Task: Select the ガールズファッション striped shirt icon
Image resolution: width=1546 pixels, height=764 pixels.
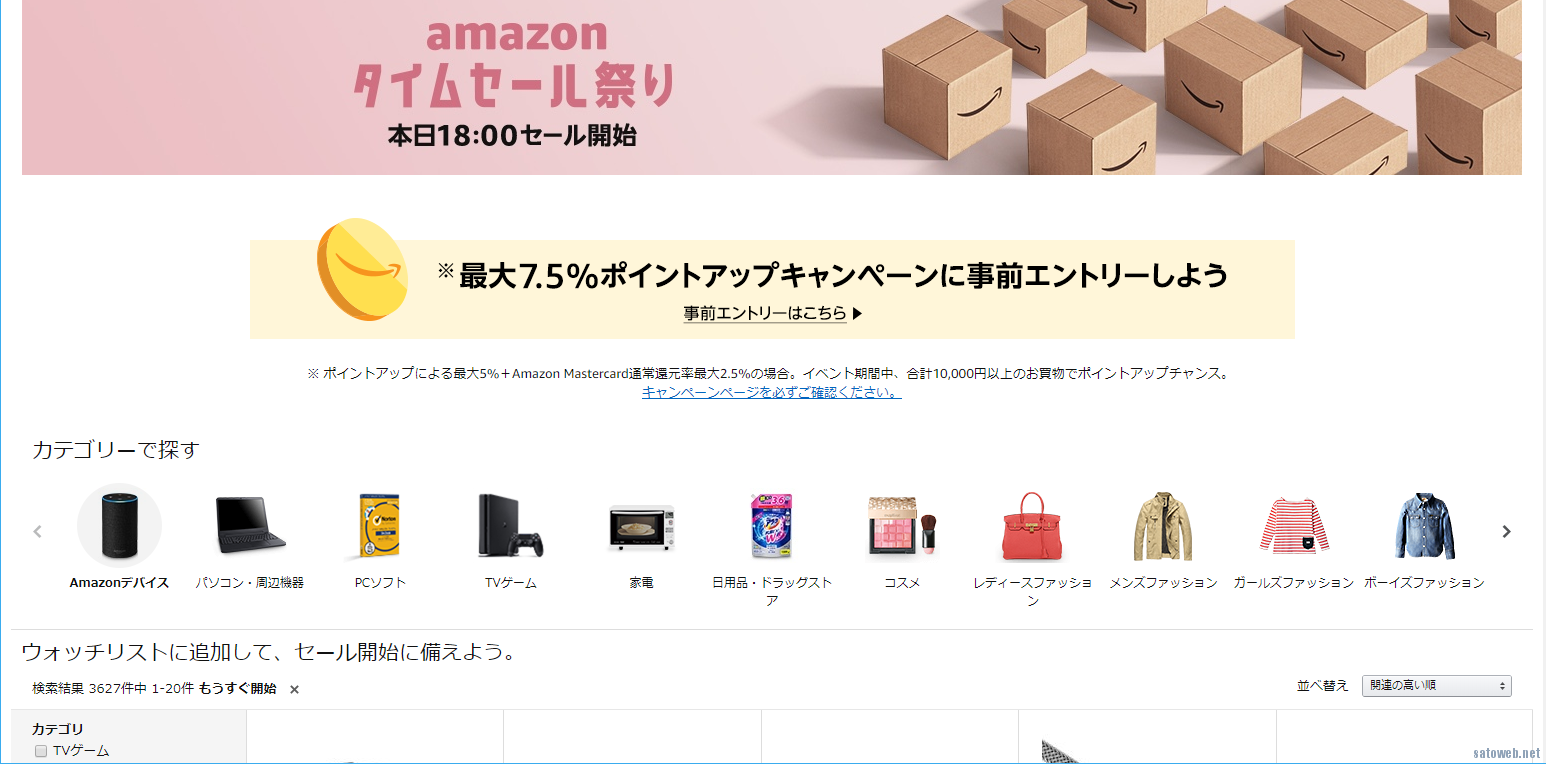Action: point(1293,526)
